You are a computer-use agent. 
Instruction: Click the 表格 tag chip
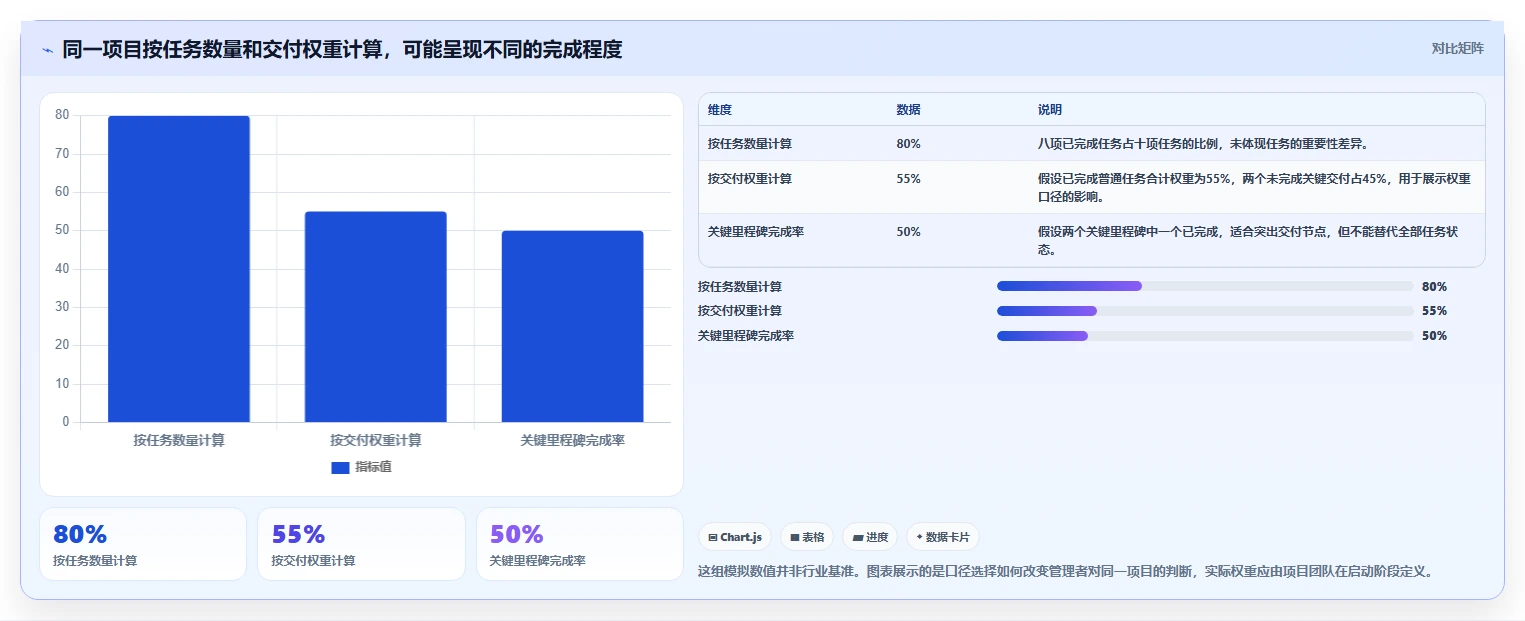[807, 537]
